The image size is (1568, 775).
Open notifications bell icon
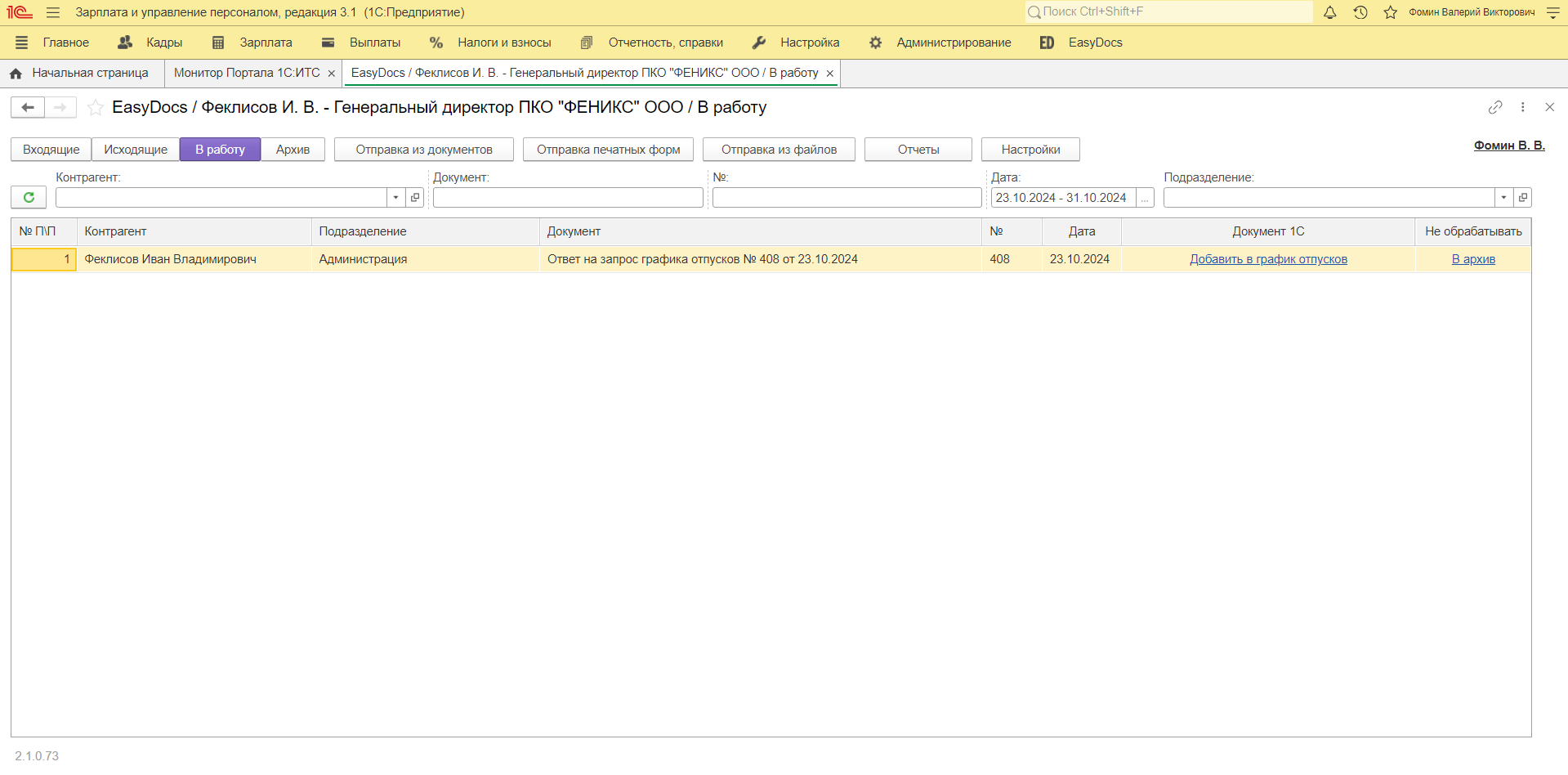(1329, 12)
